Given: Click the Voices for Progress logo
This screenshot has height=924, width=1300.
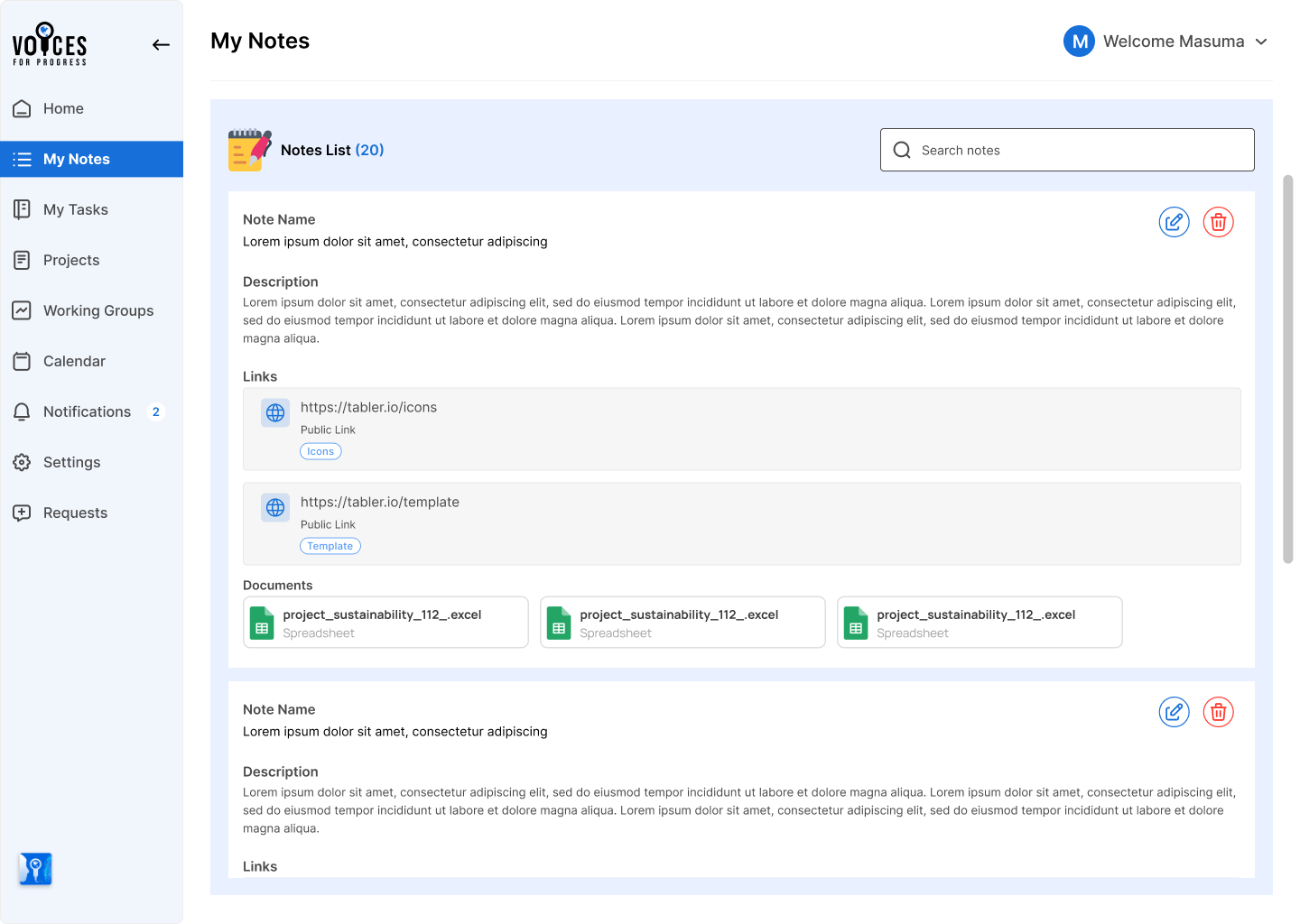Looking at the screenshot, I should coord(50,42).
